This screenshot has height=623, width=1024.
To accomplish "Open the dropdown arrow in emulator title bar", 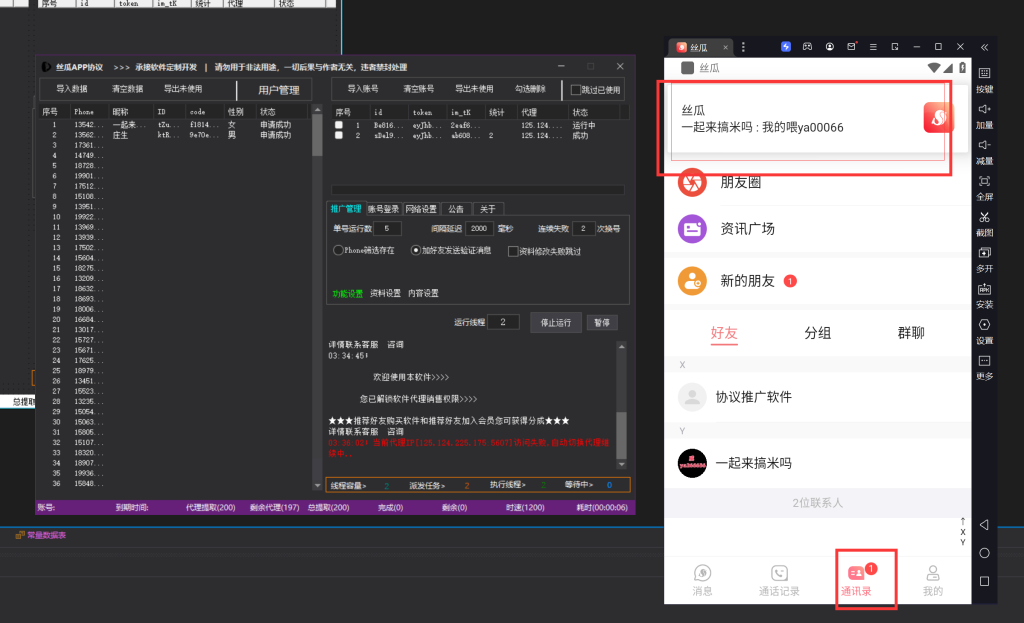I will click(x=743, y=47).
